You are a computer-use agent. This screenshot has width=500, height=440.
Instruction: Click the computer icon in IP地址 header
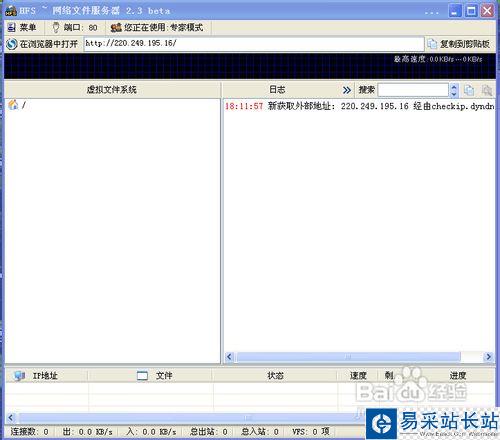[x=19, y=376]
